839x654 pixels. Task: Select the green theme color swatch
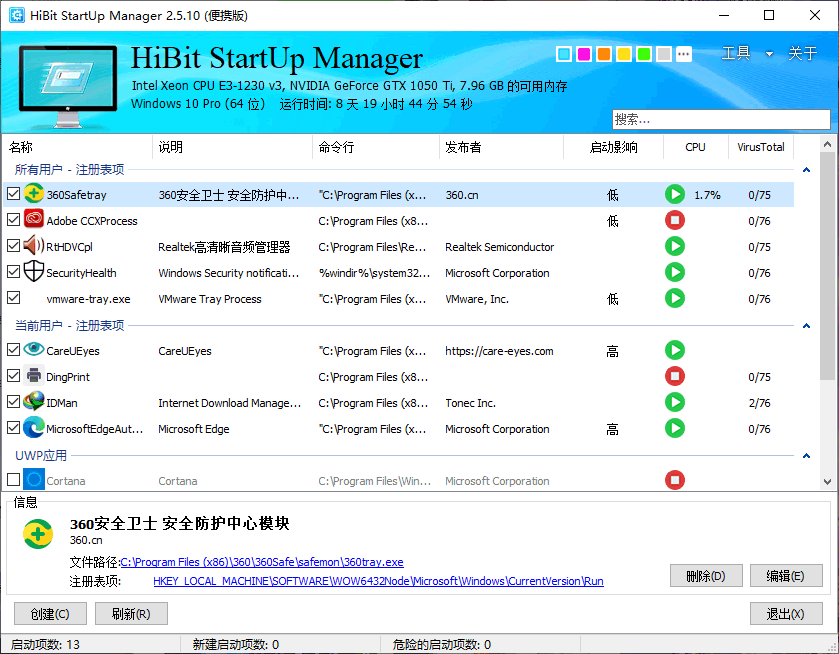point(644,54)
